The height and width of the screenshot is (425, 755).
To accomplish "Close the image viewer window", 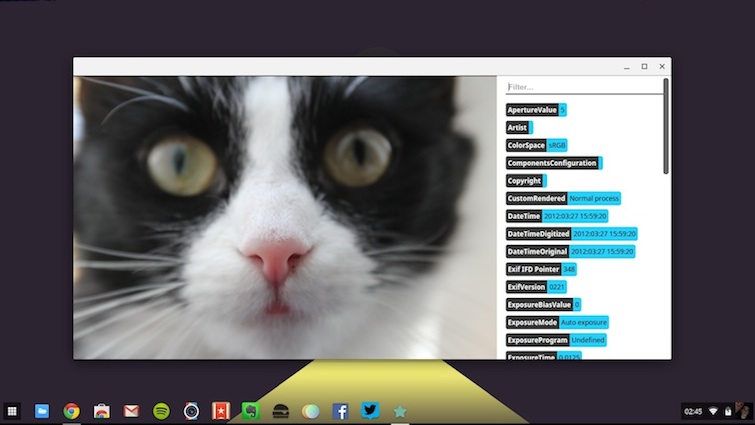I will coord(662,66).
